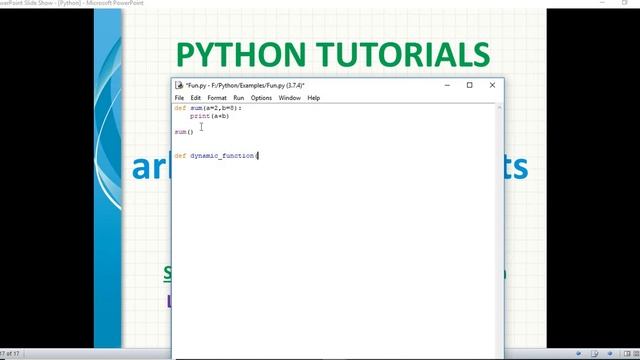Viewport: 640px width, 360px height.
Task: Click the Python file icon in Fun.py title bar
Action: 179,85
